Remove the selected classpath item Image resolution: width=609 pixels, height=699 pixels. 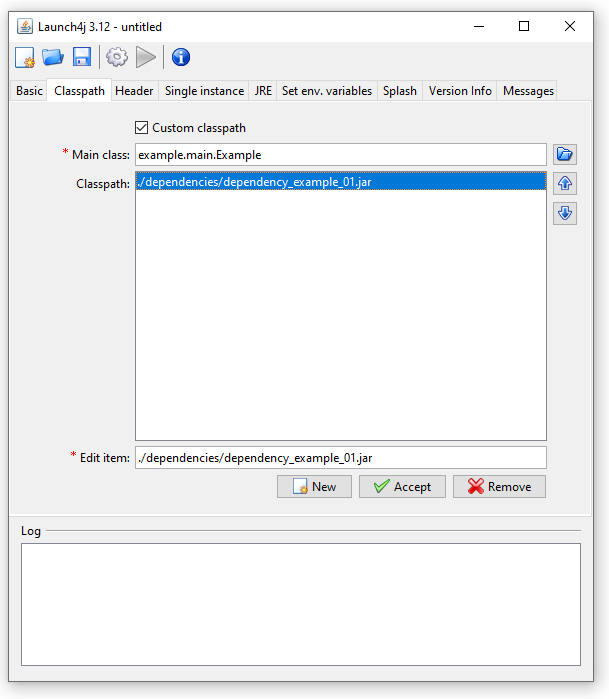point(499,486)
